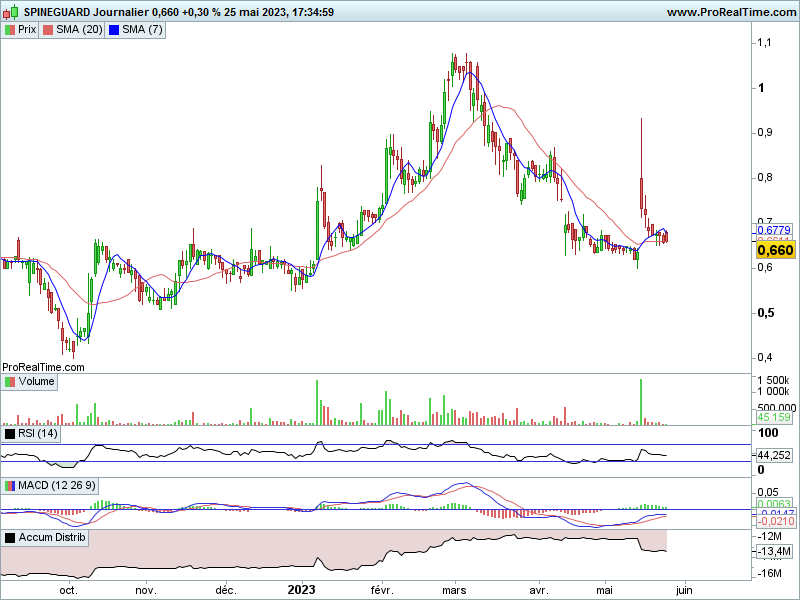Open the SMA (20) indicator label
The height and width of the screenshot is (600, 800).
79,30
